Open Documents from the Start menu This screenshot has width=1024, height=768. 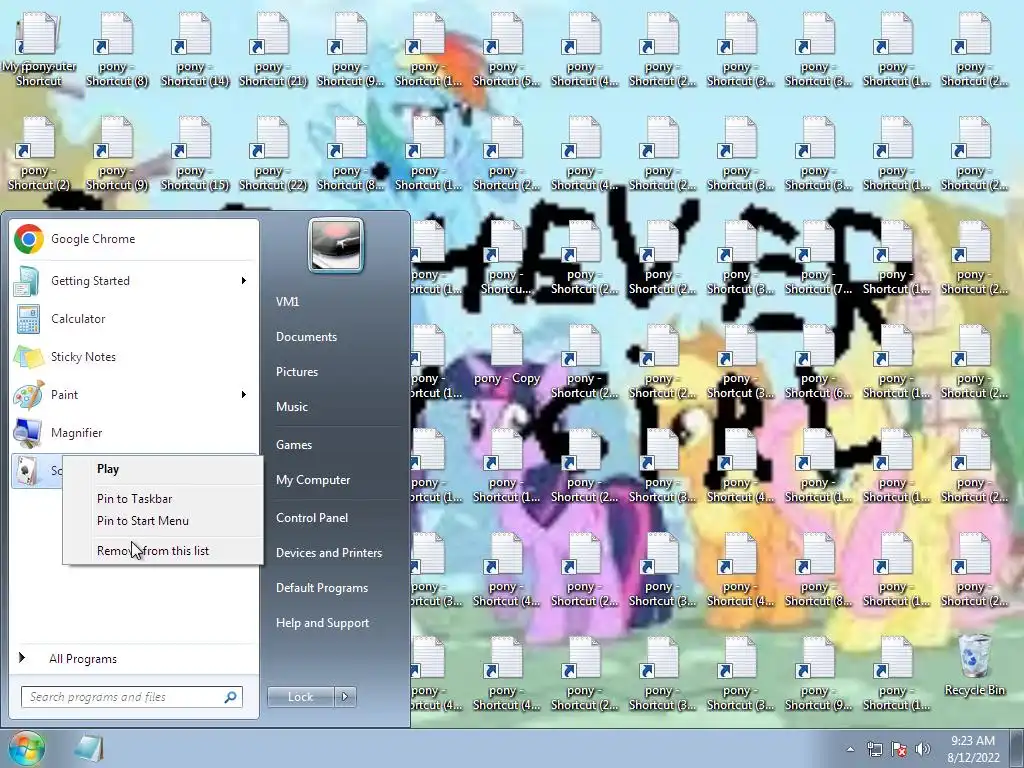click(306, 337)
